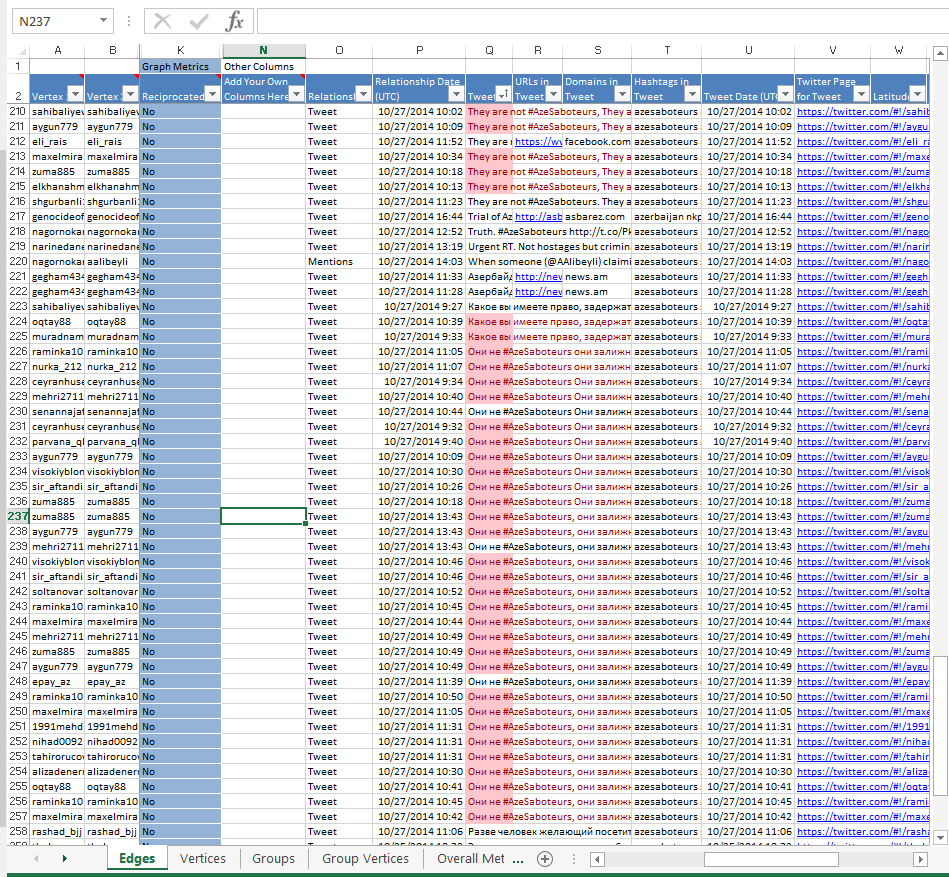Click the previous sheet navigation arrow
Screen dimensions: 949x877
36,858
